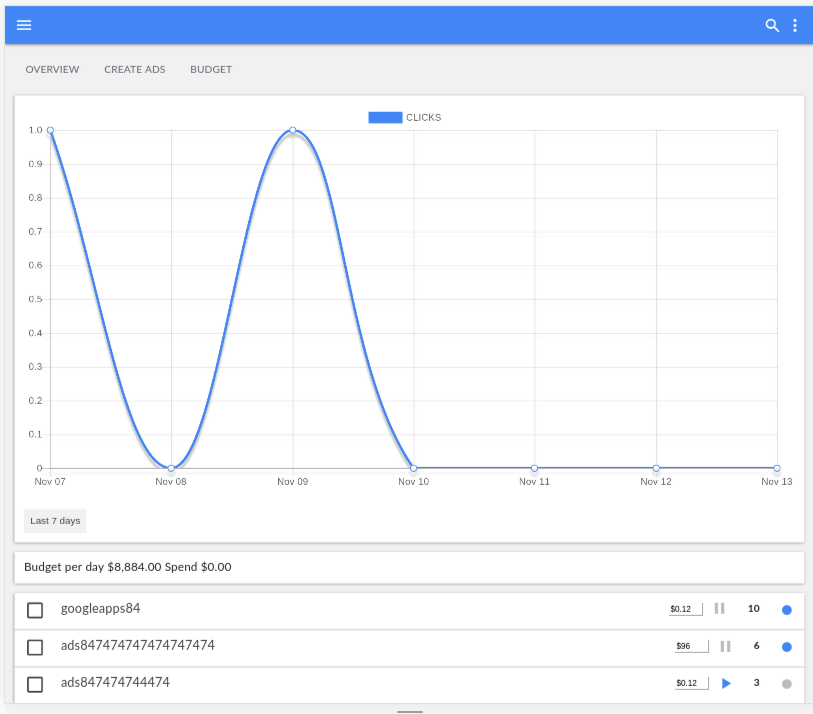
Task: Tick the ads847474744474 checkbox
Action: 35,684
